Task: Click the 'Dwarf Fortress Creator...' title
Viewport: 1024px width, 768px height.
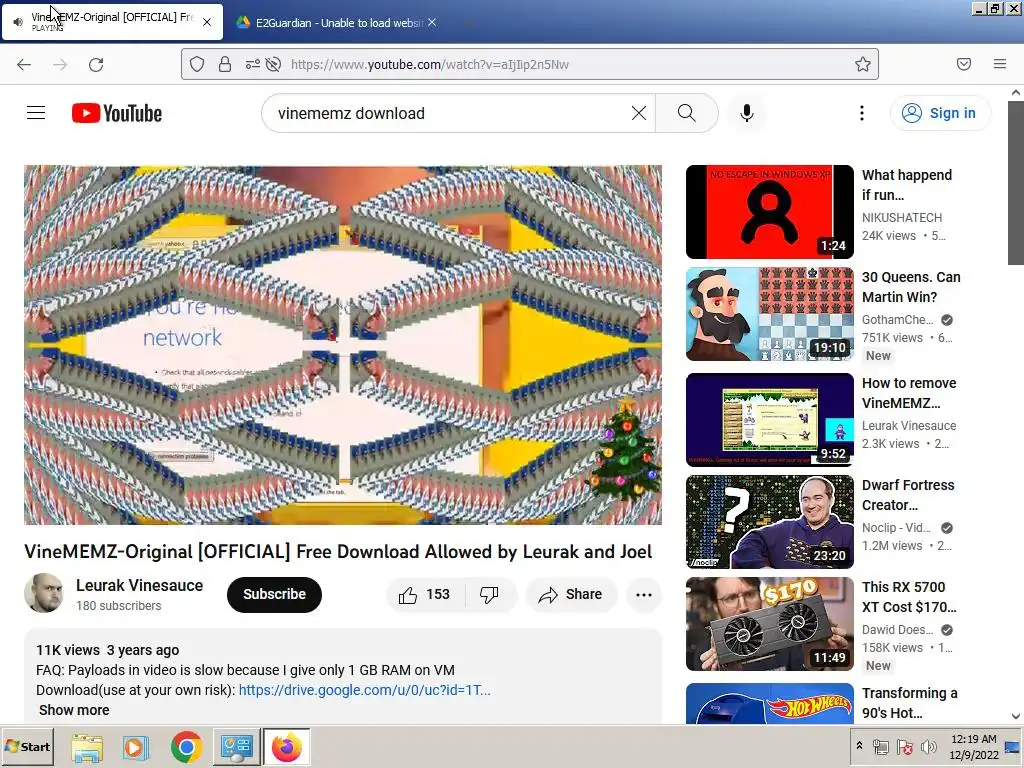Action: pos(908,494)
